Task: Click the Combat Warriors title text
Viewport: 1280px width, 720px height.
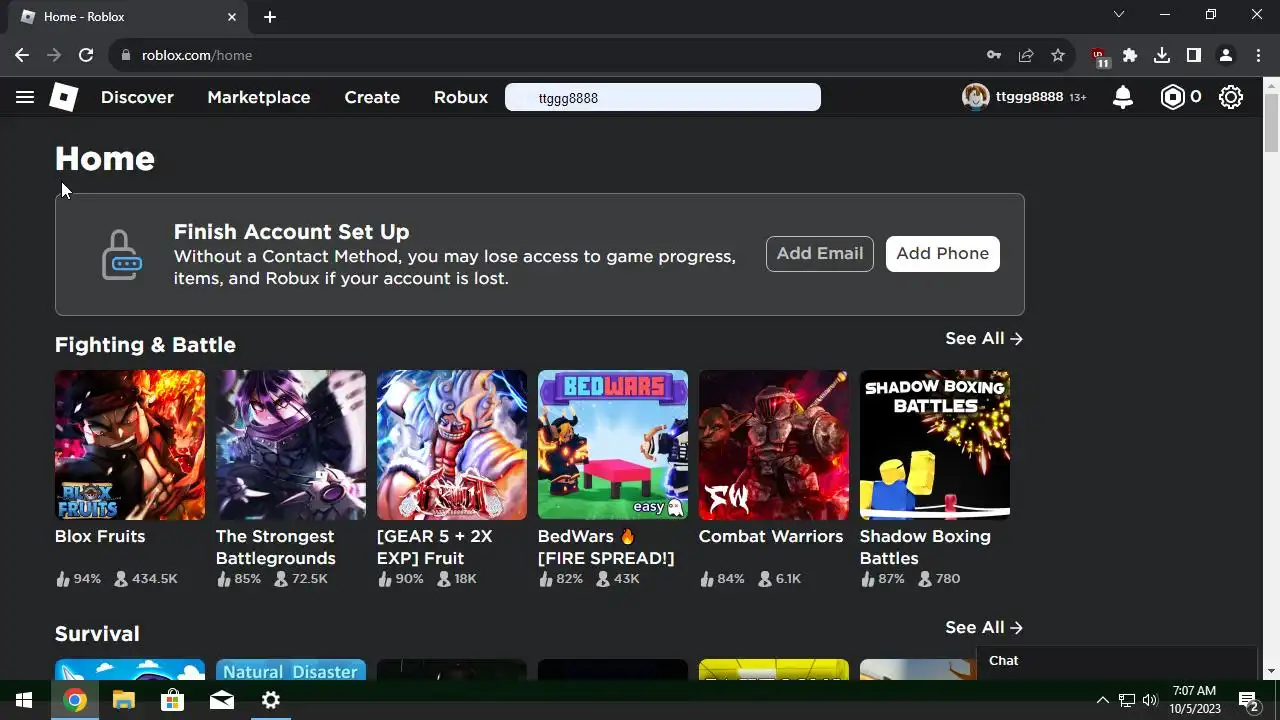Action: [x=771, y=537]
